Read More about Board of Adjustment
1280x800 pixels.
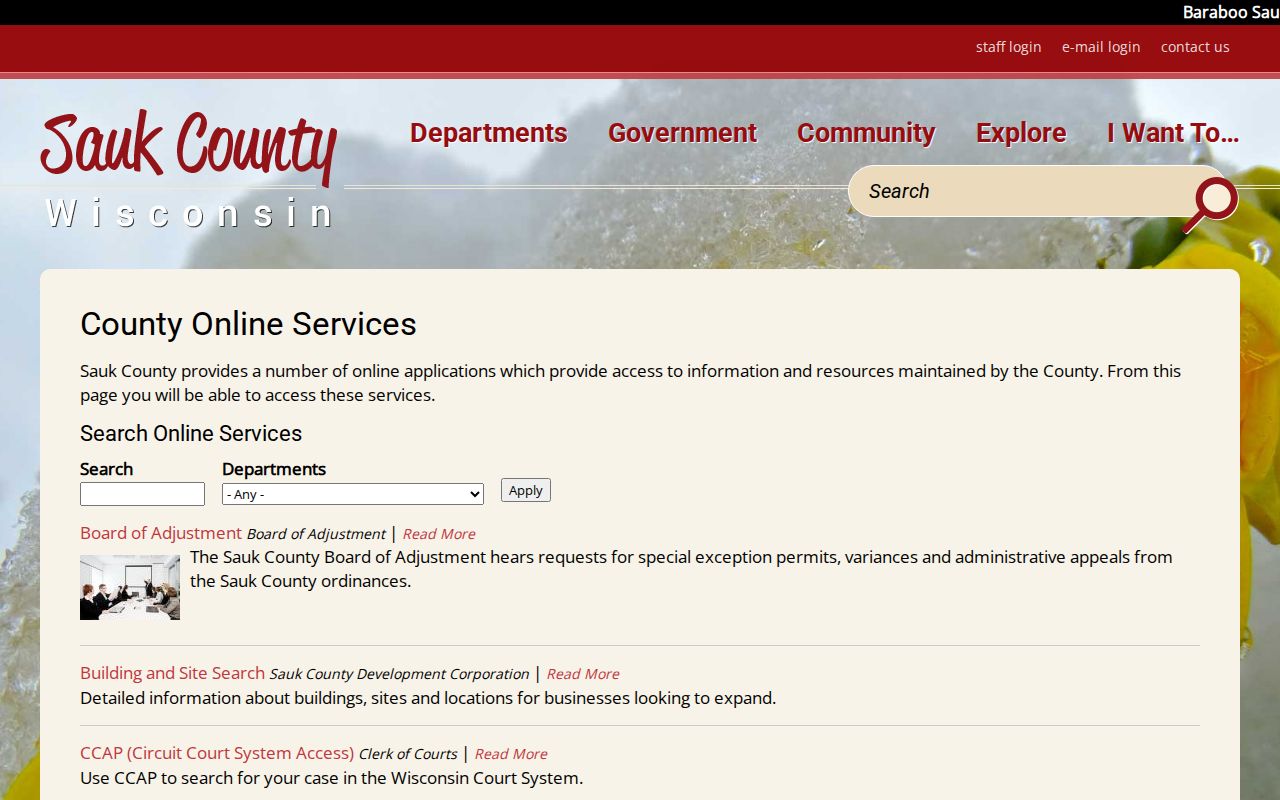(439, 534)
